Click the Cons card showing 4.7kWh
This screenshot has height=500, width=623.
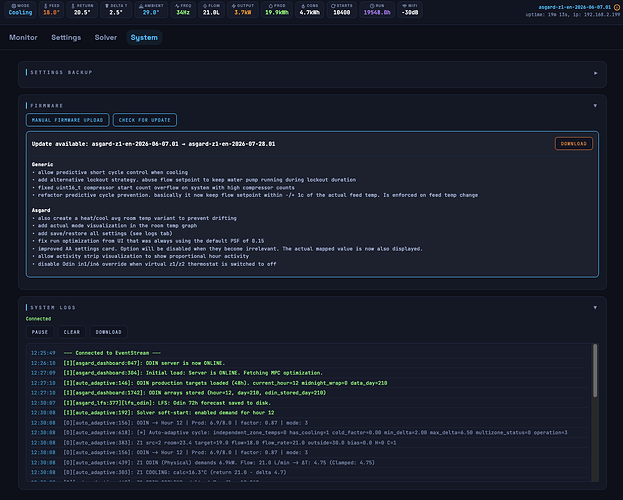click(310, 10)
